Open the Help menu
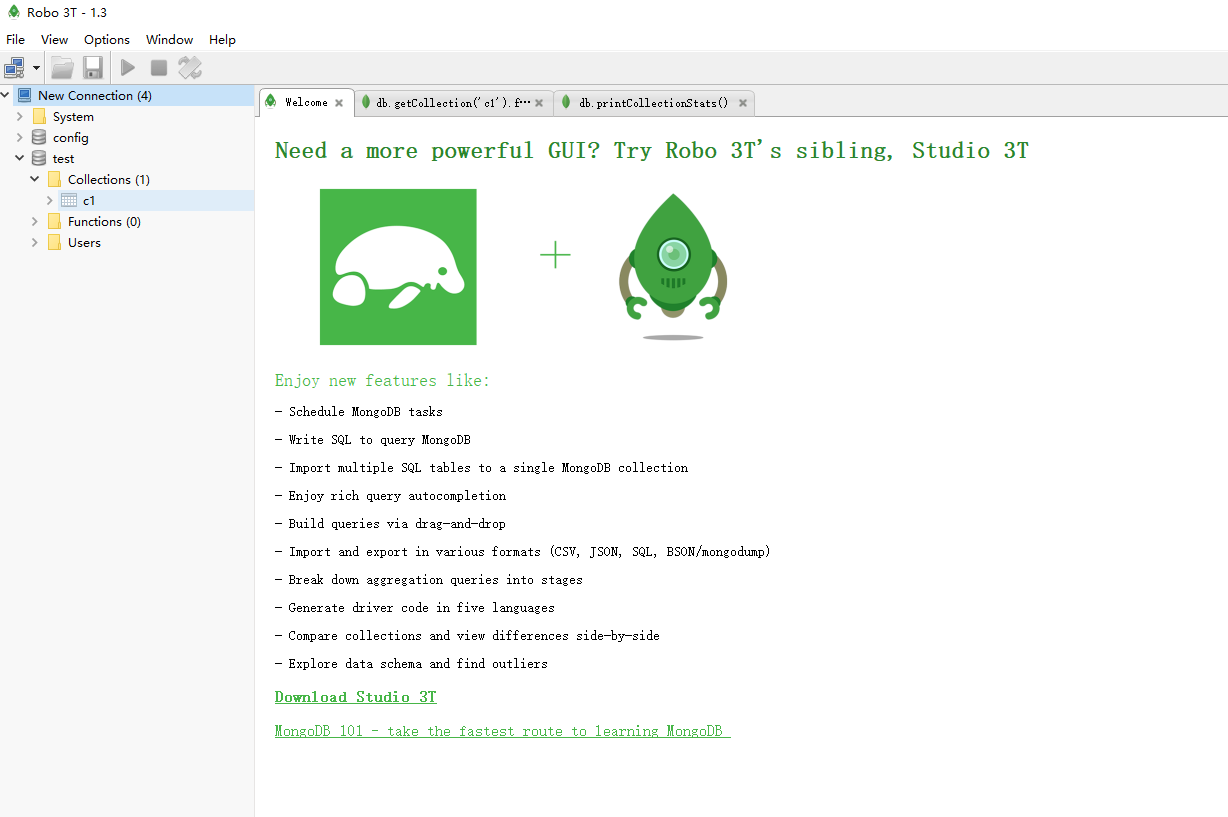Screen dimensions: 1228x817 (222, 40)
